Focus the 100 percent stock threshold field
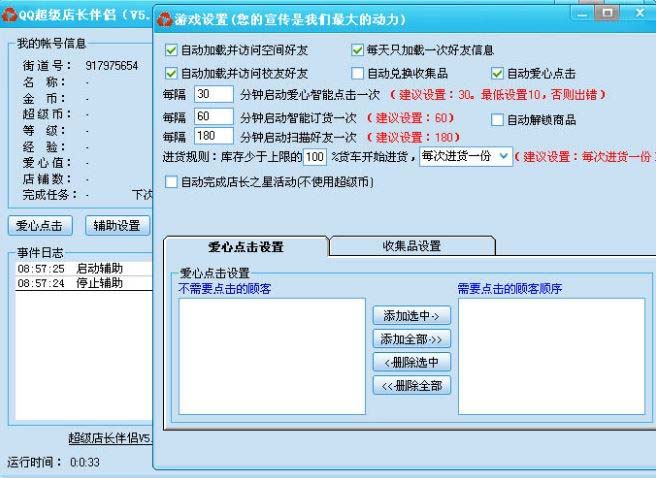The width and height of the screenshot is (656, 478). pos(315,157)
